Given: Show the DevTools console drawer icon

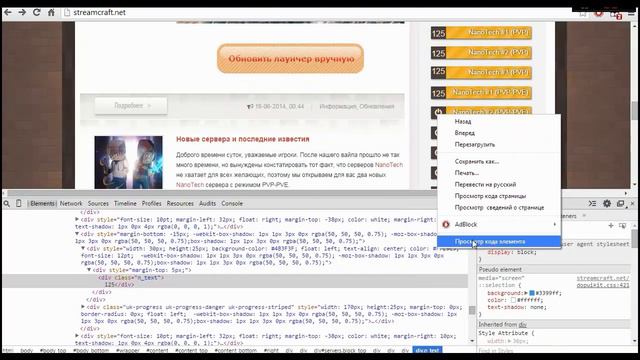Looking at the screenshot, I should [592, 203].
